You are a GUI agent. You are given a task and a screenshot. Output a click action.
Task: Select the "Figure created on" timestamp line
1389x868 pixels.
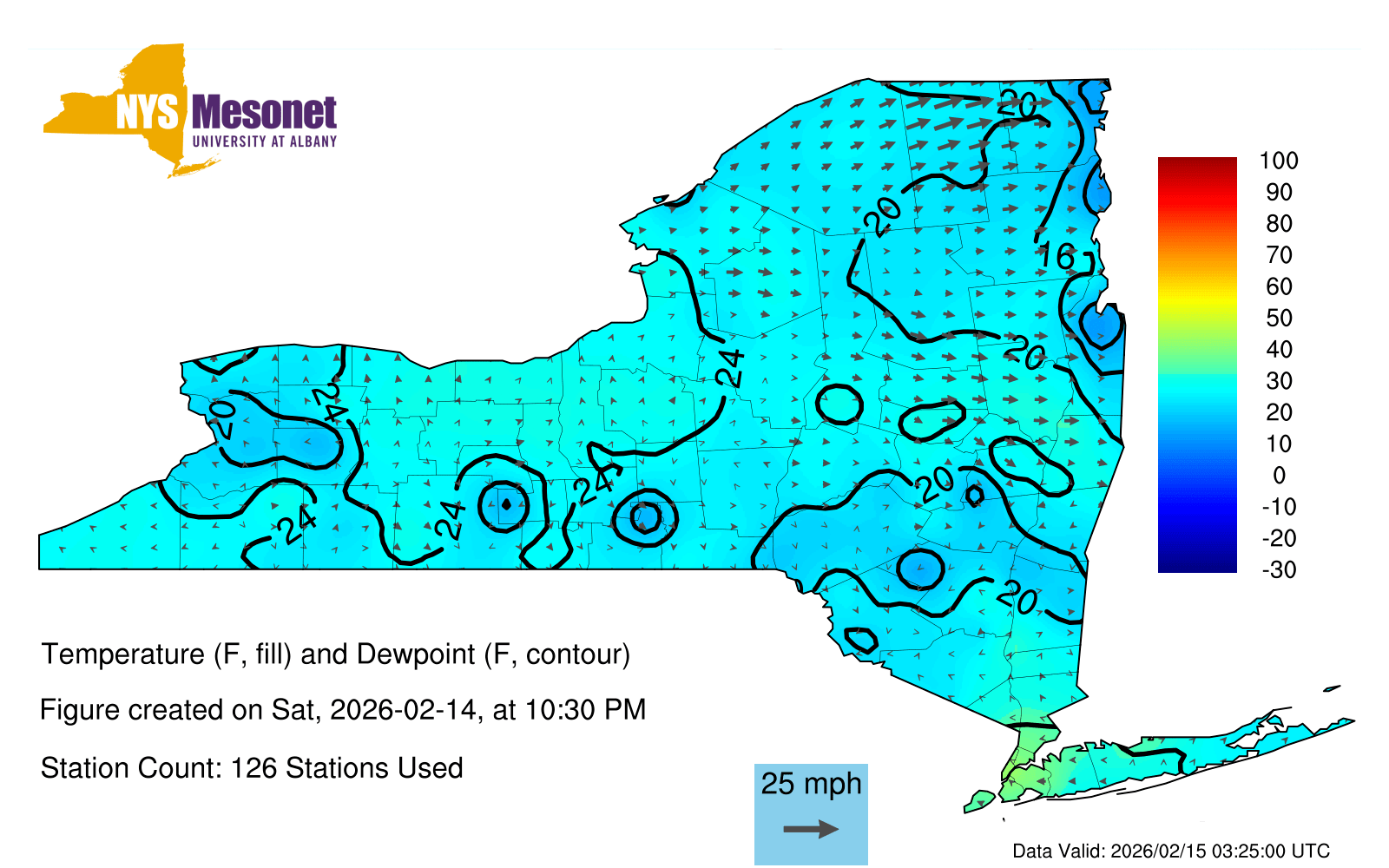coord(343,710)
